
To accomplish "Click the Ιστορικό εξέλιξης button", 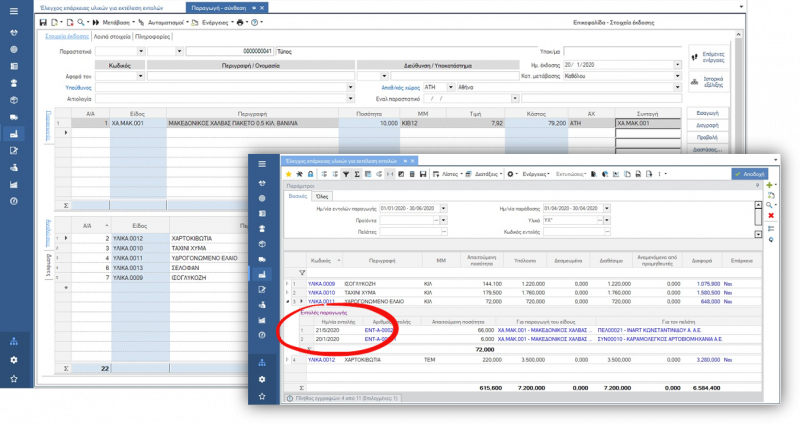I will (708, 82).
